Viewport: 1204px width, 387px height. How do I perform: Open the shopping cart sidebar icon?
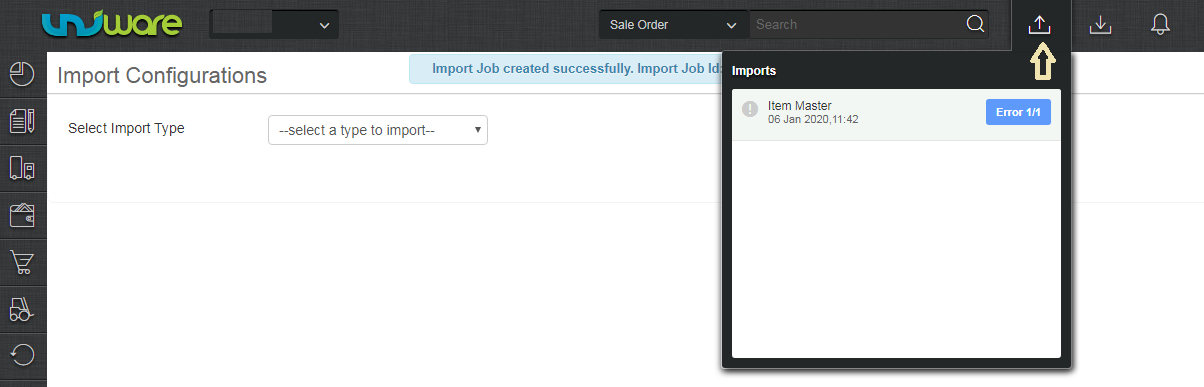[22, 261]
